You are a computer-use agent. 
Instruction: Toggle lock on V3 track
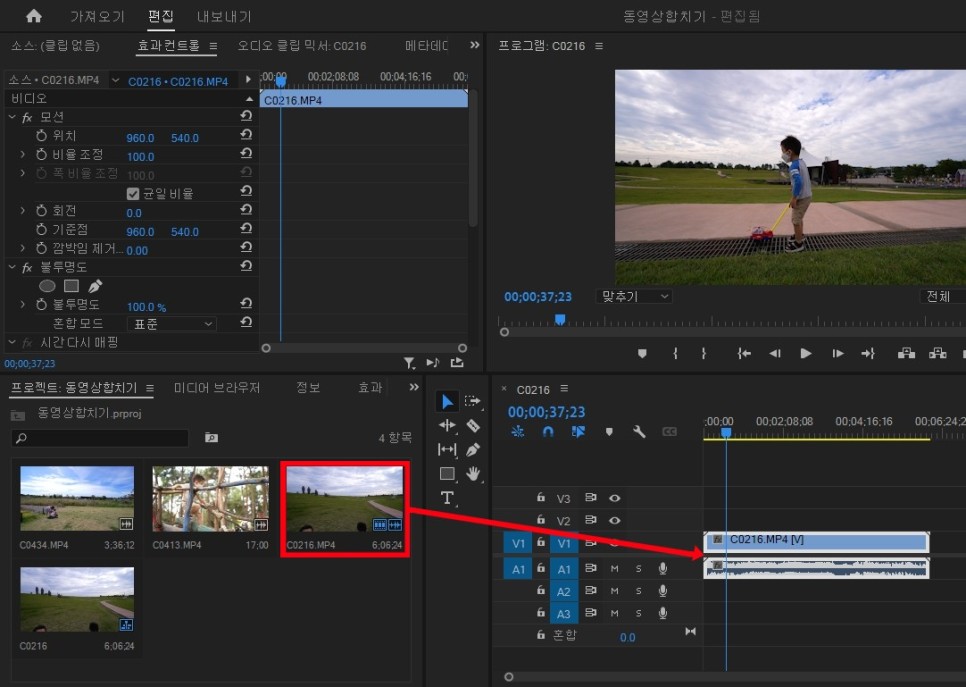[x=540, y=497]
